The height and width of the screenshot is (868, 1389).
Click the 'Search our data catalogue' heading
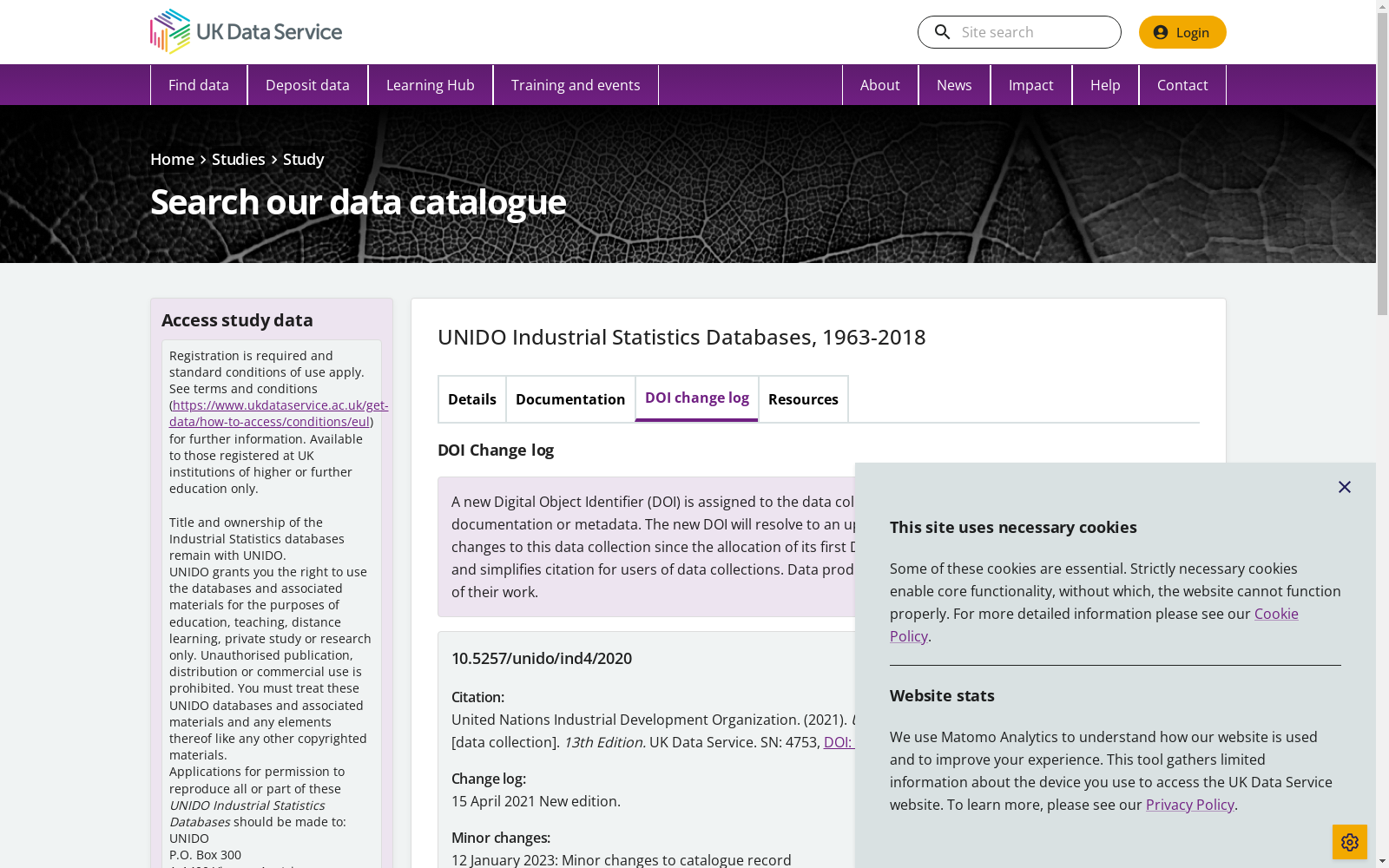(359, 202)
